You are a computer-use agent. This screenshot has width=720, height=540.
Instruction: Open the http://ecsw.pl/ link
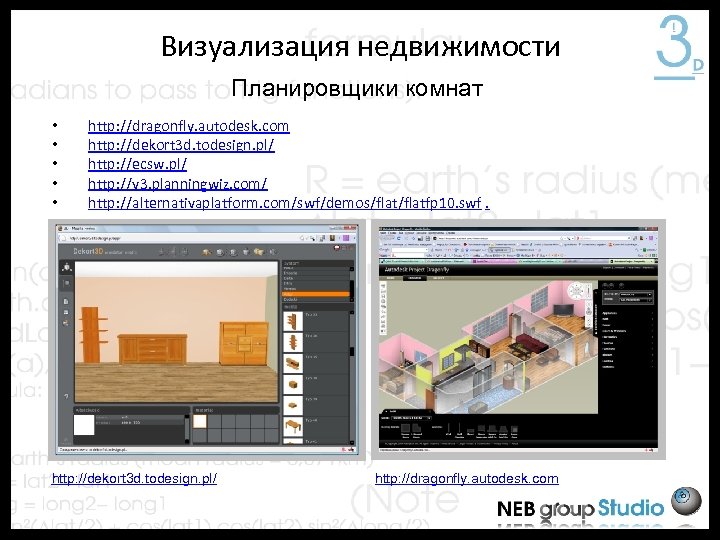pyautogui.click(x=137, y=164)
